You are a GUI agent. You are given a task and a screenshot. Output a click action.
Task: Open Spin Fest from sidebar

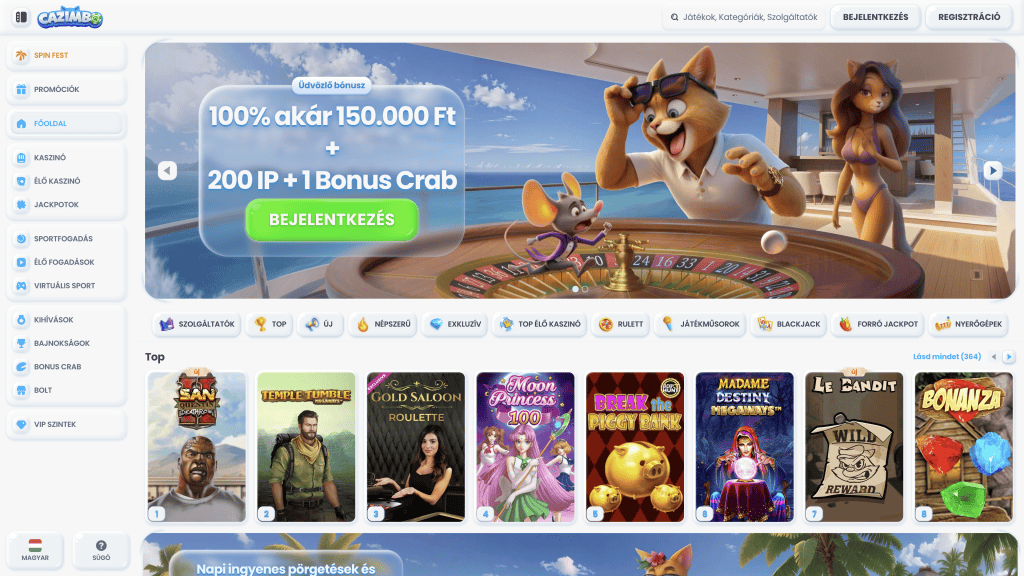[67, 56]
